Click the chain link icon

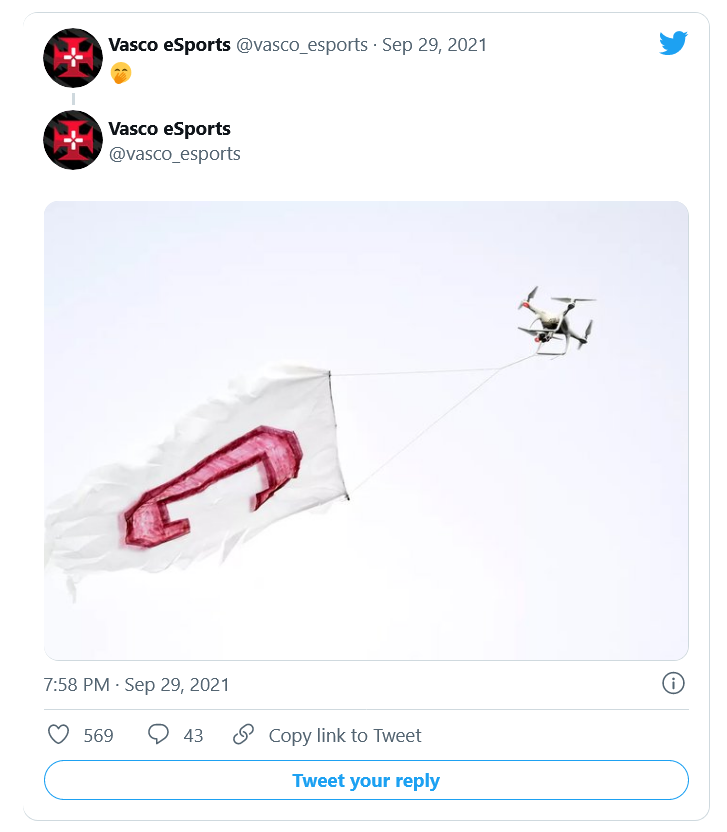click(x=243, y=735)
